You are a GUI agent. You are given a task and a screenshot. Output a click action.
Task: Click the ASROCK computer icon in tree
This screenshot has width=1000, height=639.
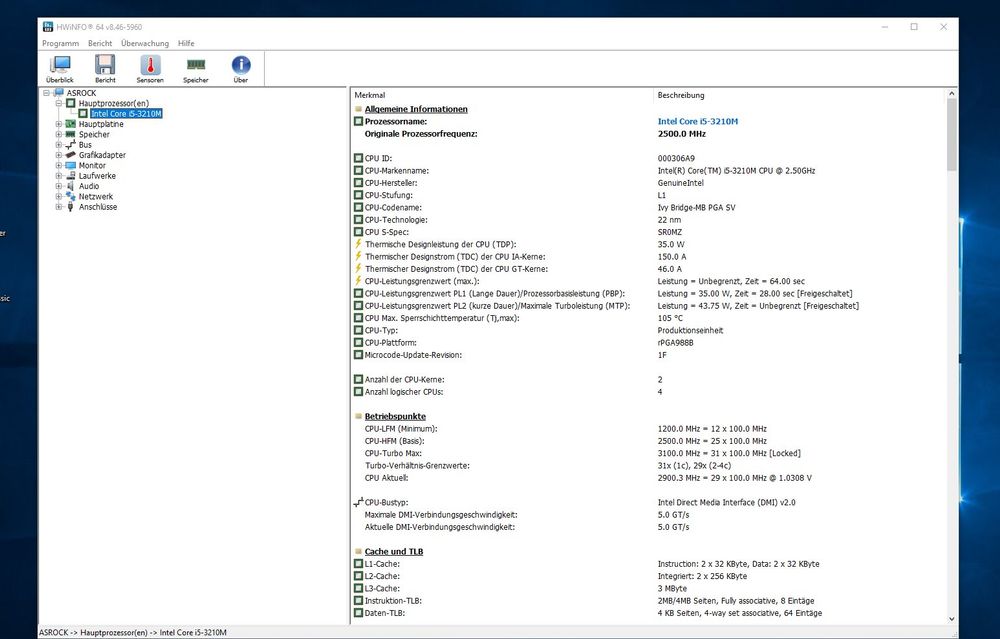click(59, 93)
